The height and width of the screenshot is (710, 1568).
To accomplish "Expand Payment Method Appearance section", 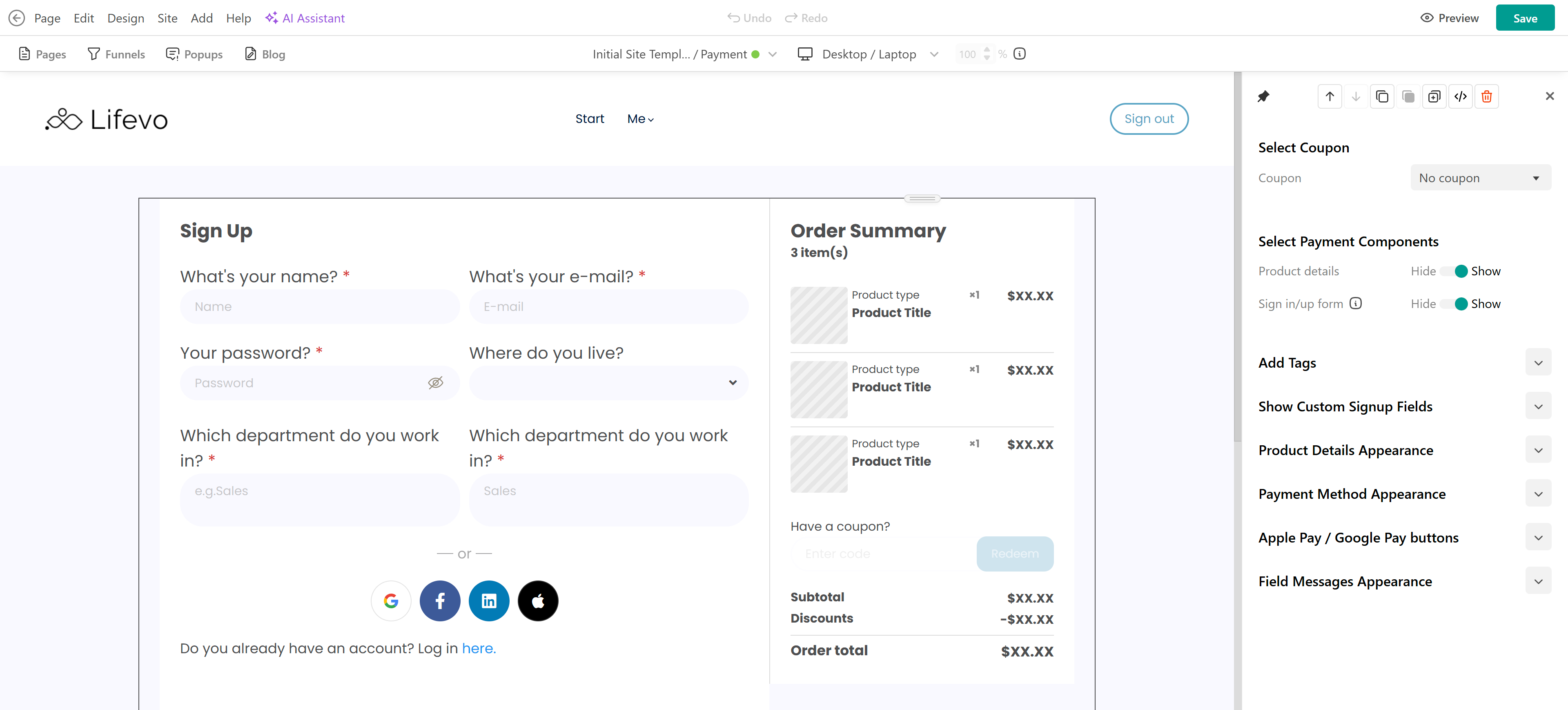I will 1537,494.
